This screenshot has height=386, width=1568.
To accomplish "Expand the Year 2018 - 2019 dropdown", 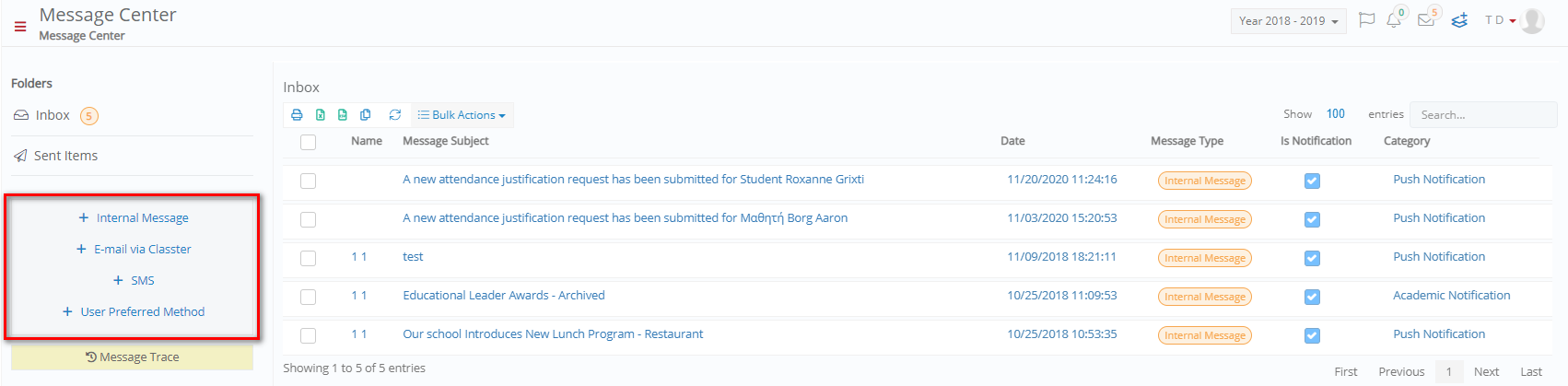I will point(1288,21).
